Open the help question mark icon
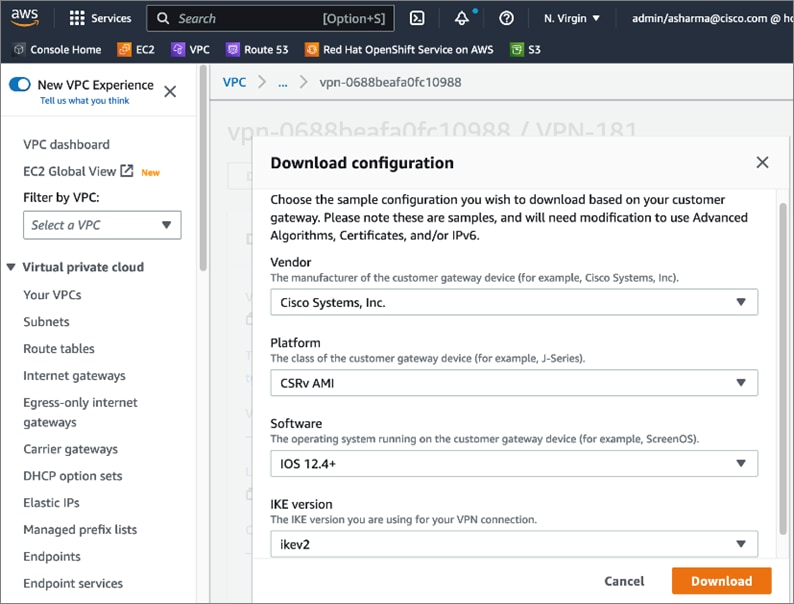794x604 pixels. [x=506, y=18]
